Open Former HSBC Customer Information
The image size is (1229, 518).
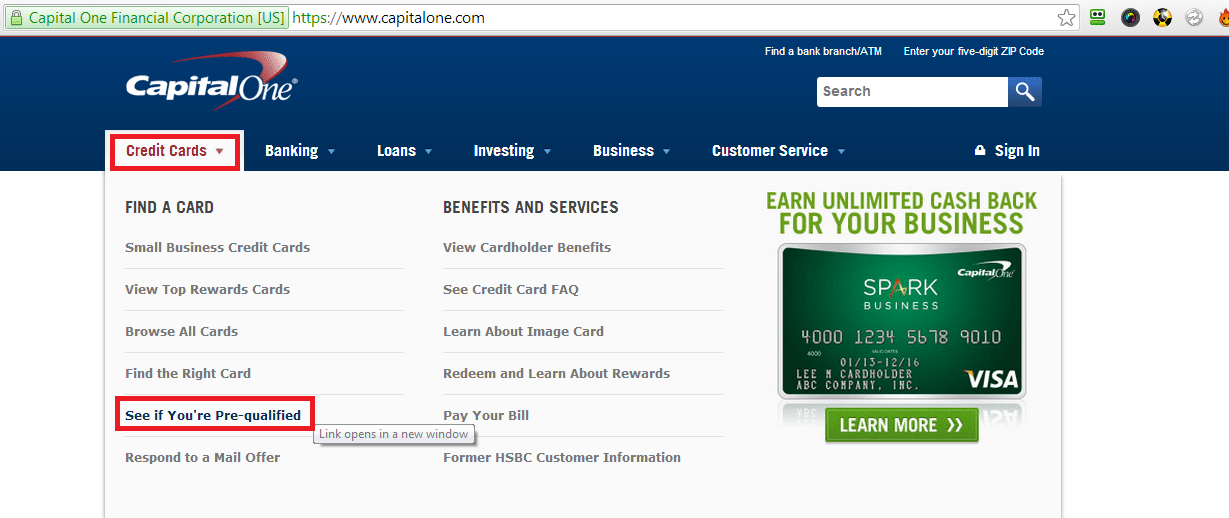(x=562, y=457)
